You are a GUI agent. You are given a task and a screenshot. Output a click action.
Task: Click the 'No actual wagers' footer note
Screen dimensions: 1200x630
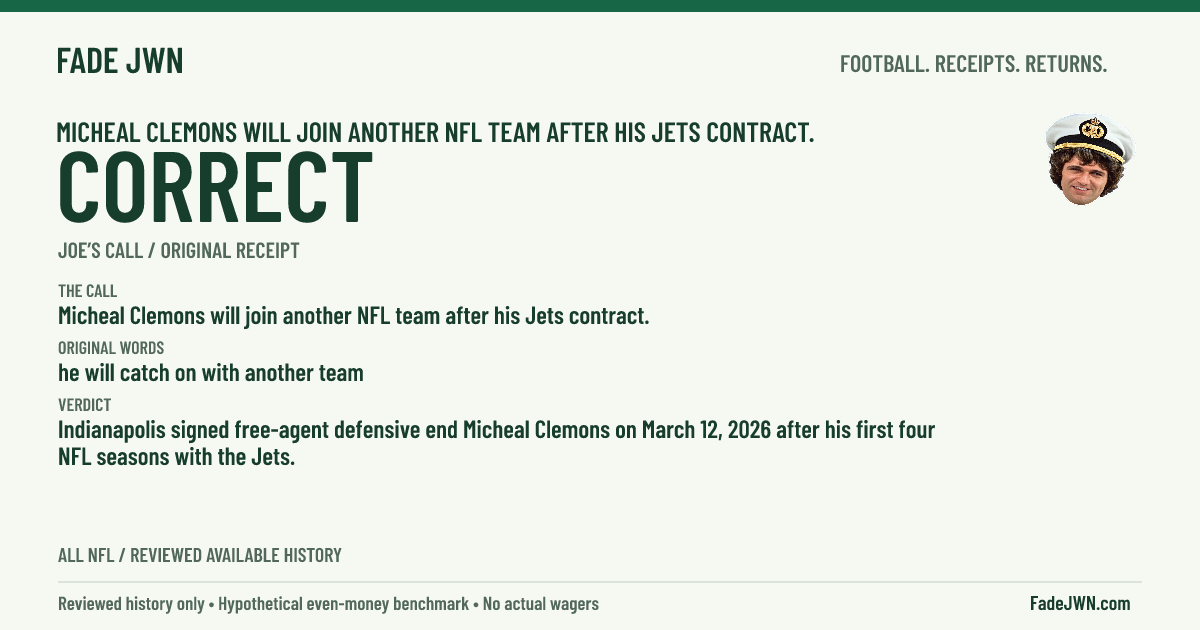click(541, 604)
